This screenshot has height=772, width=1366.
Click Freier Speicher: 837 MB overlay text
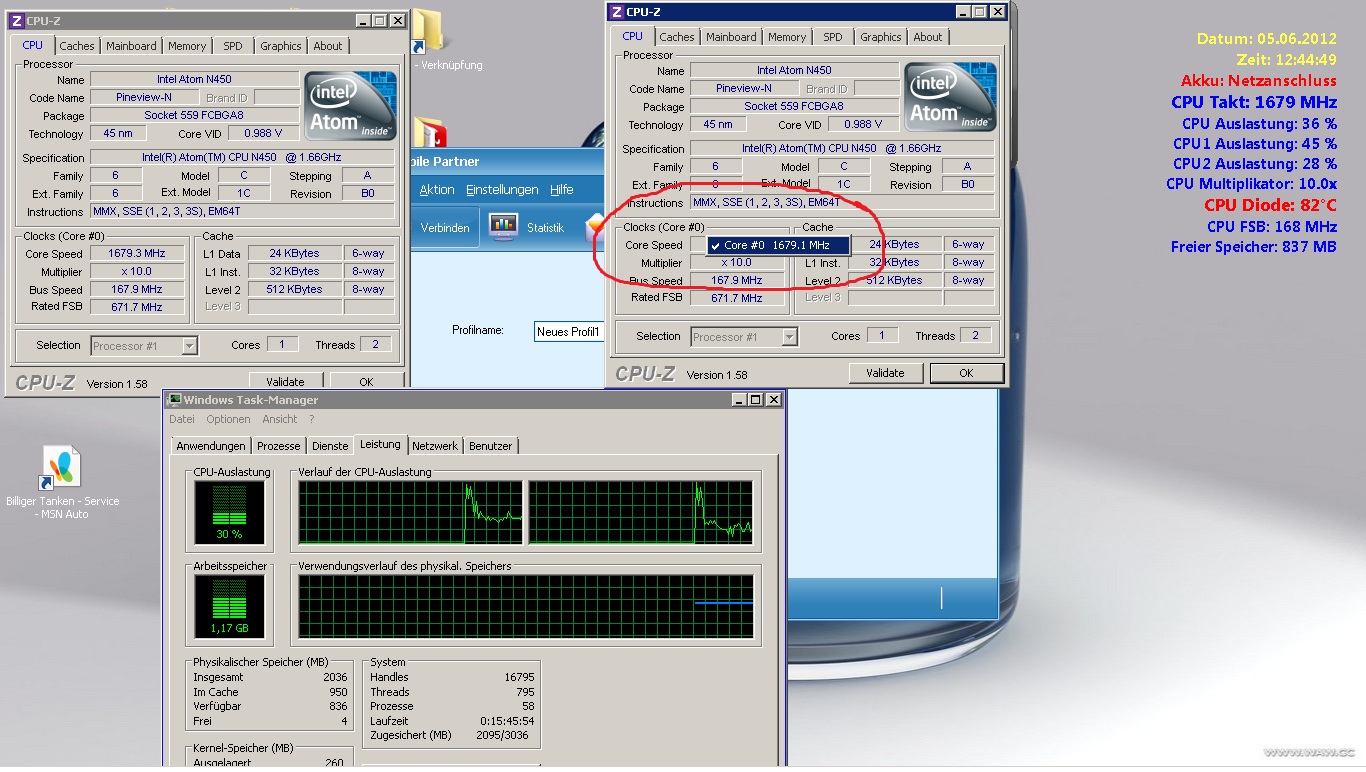[x=1254, y=246]
